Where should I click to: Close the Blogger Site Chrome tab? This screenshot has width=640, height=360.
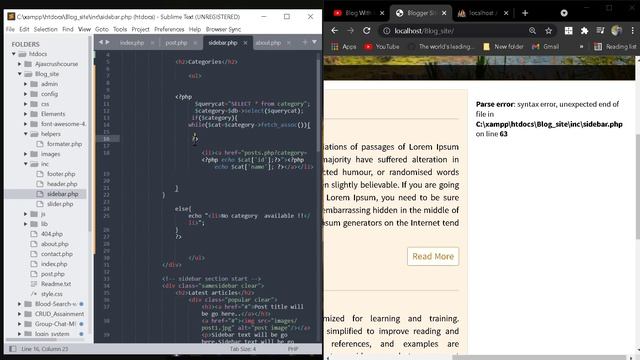[x=444, y=13]
